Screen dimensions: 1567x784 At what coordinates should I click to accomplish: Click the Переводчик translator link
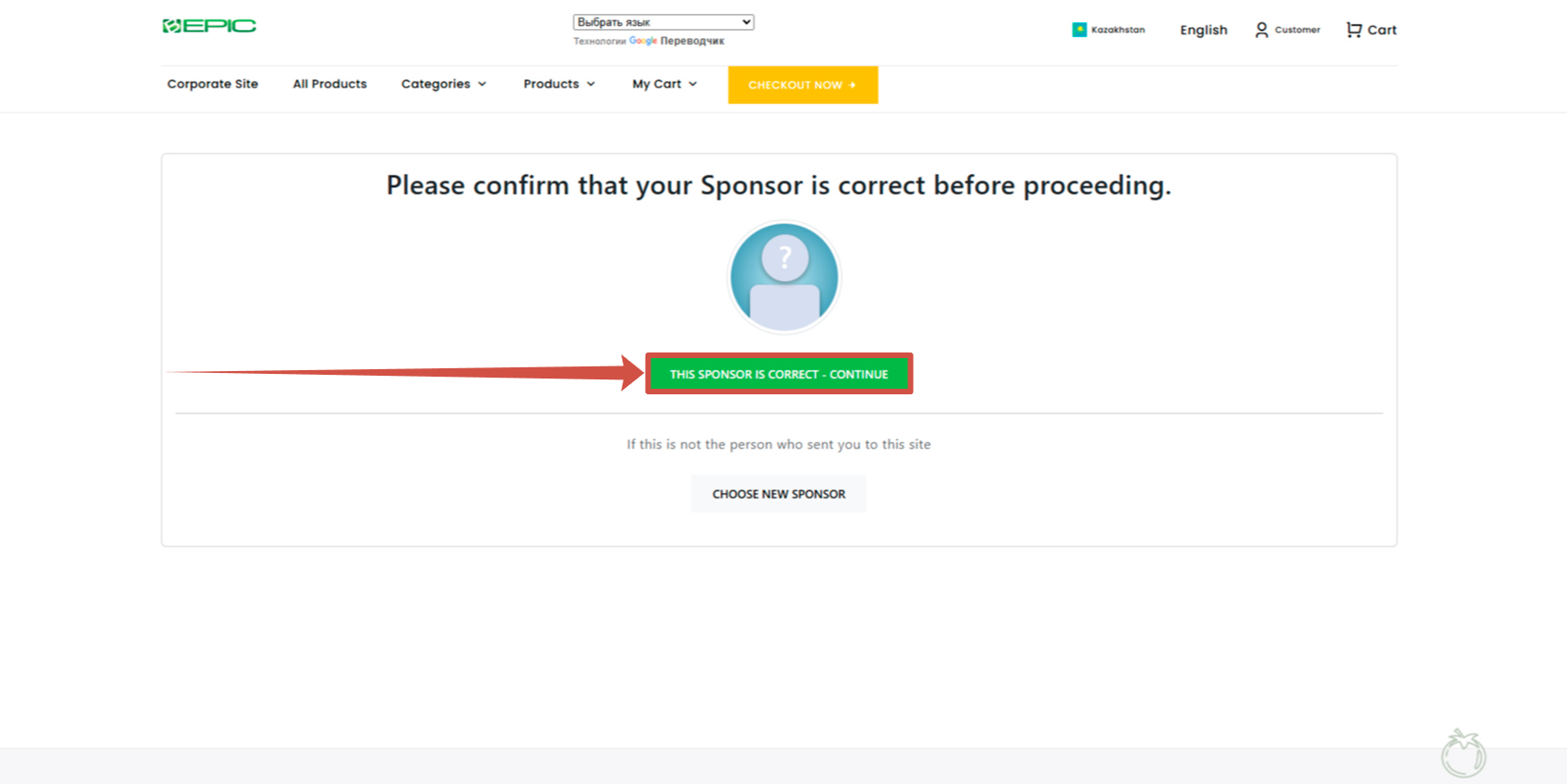(692, 41)
